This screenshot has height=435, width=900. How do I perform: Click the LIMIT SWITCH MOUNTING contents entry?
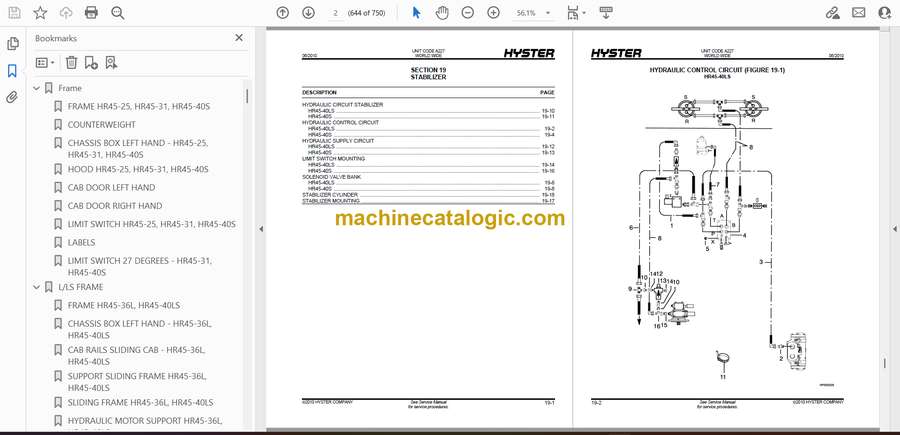pos(333,158)
